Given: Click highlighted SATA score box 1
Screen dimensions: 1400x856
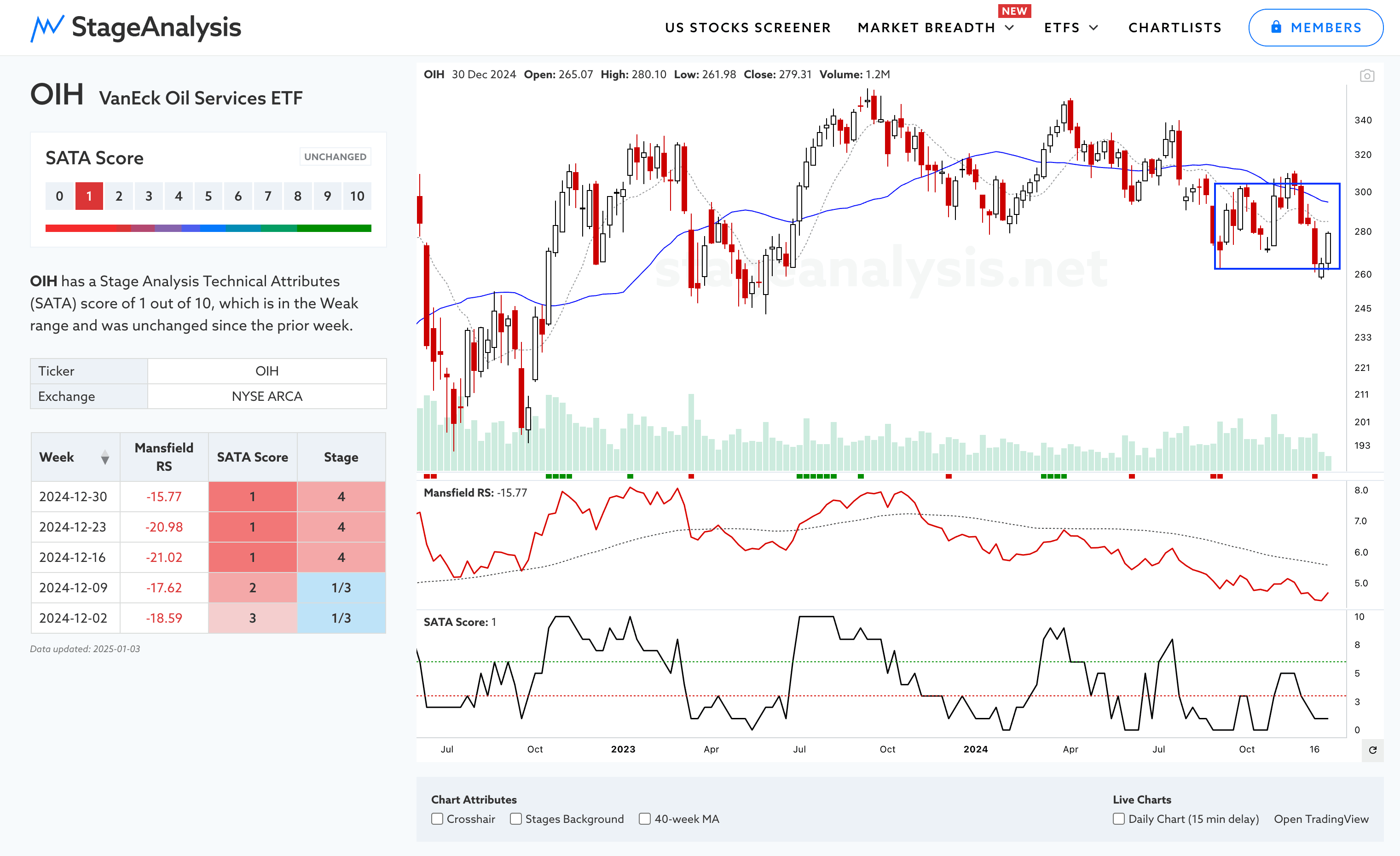Looking at the screenshot, I should click(89, 197).
